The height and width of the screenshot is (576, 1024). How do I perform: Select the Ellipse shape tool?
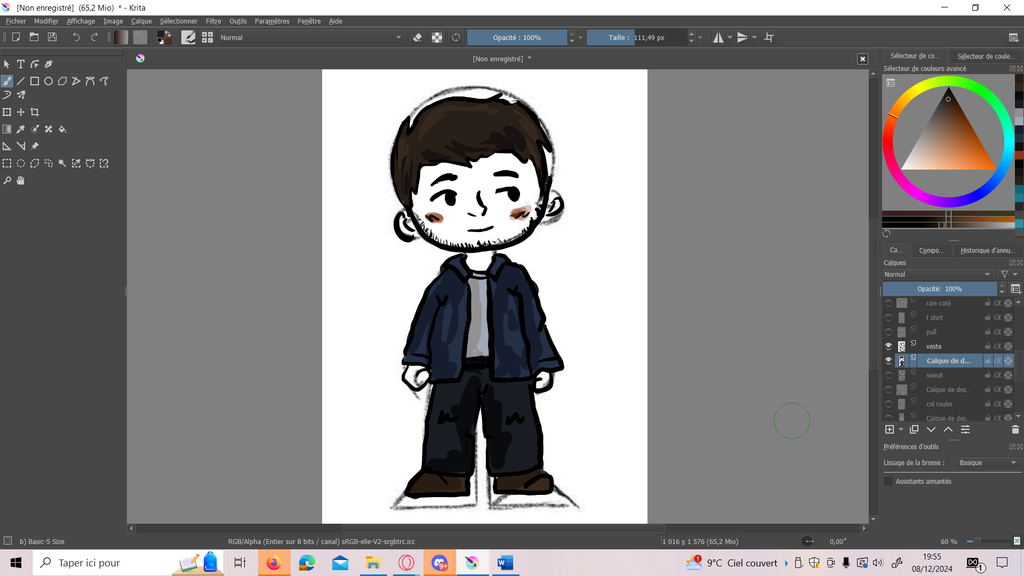coord(48,81)
